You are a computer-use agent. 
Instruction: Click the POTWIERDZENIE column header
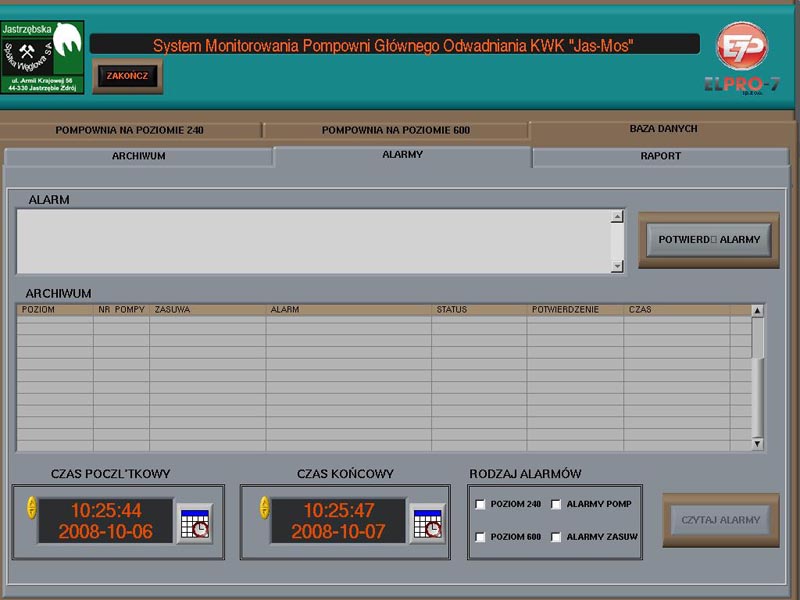click(575, 310)
